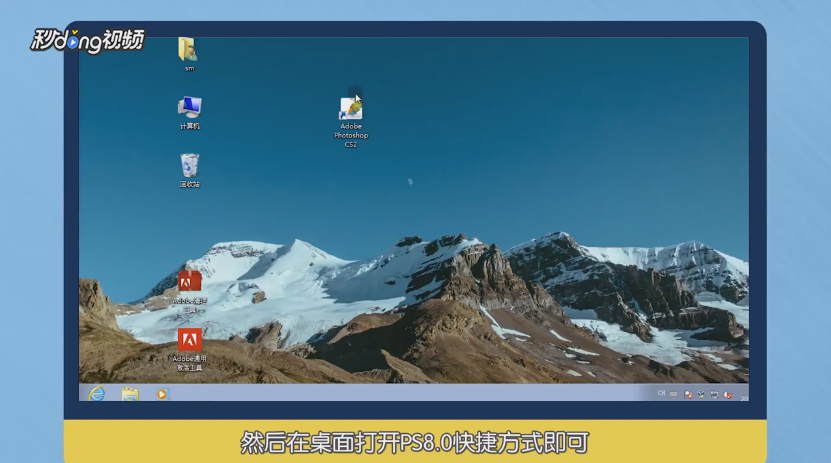This screenshot has height=463, width=831.
Task: Click the 'Adobe Photoshop CS2' icon label
Action: click(351, 135)
